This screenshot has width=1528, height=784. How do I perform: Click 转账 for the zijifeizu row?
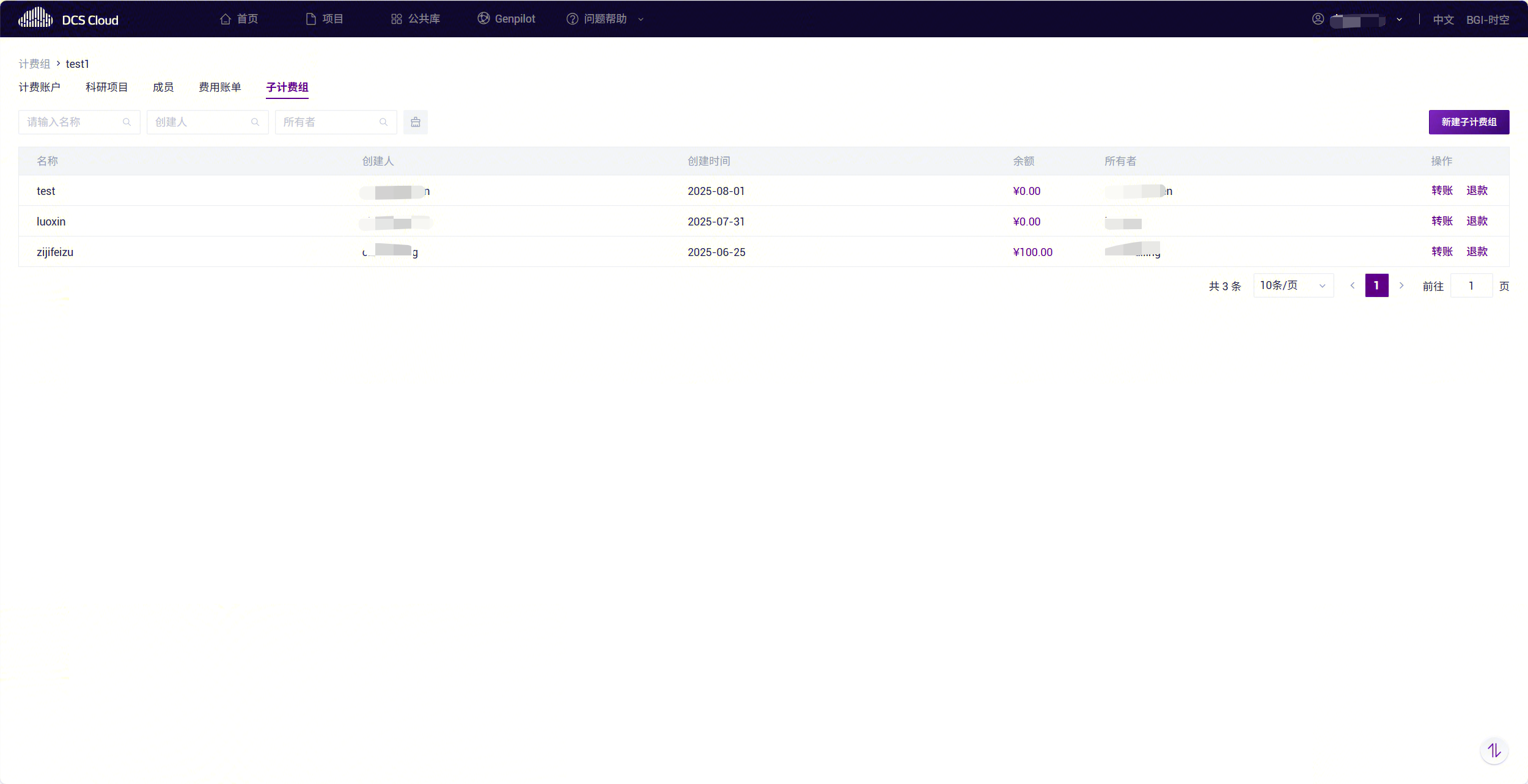(x=1442, y=252)
